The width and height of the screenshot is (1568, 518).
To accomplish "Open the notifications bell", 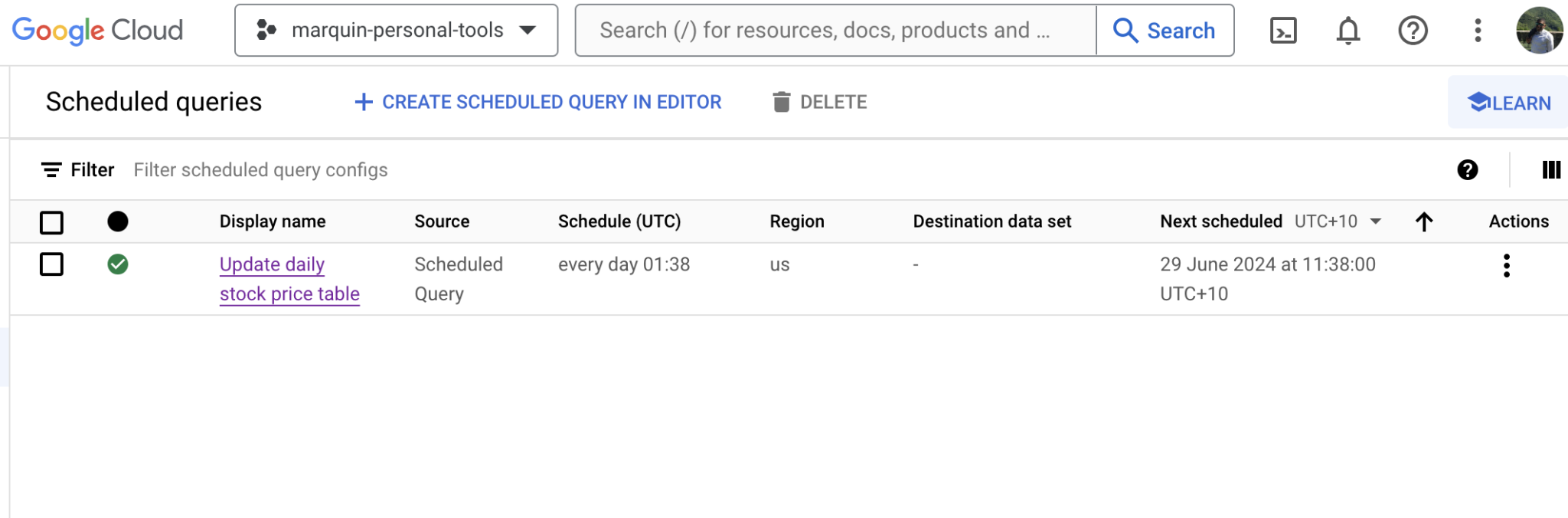I will coord(1348,31).
